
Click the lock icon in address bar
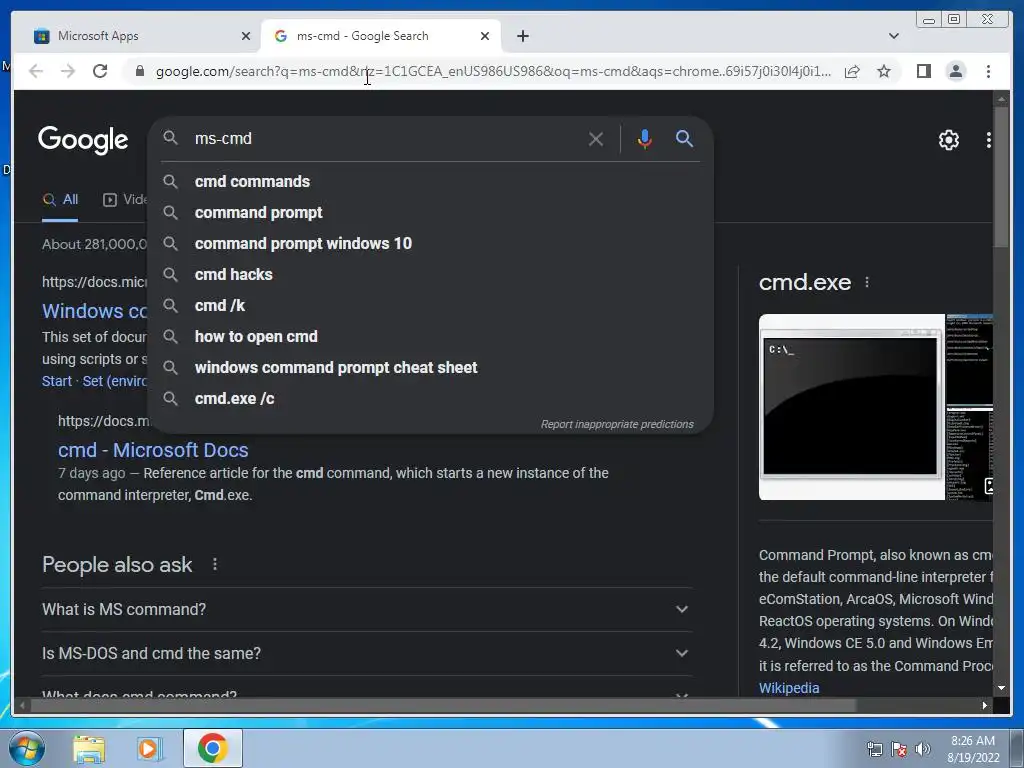(x=140, y=71)
